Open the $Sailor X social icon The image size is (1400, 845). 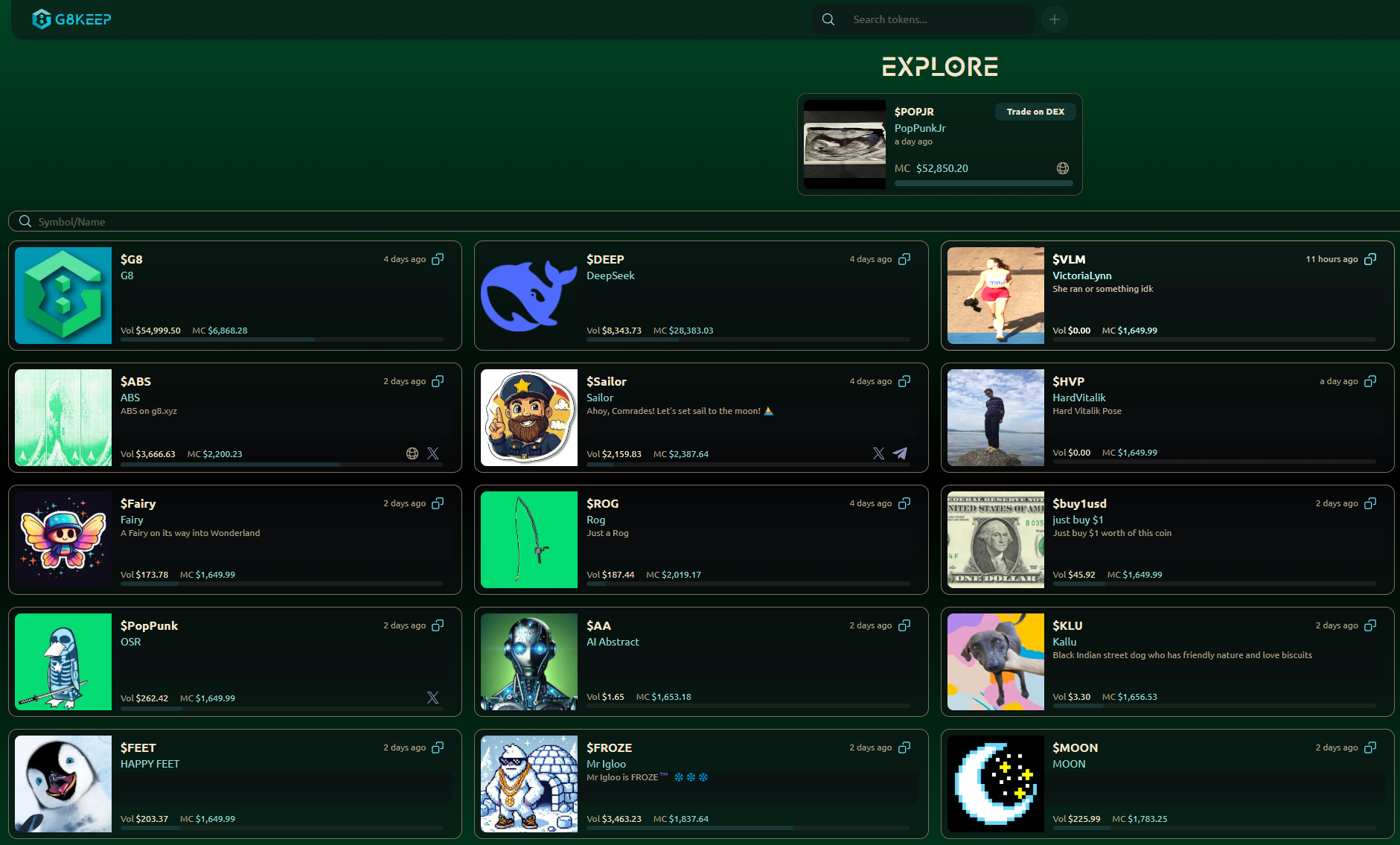pos(879,453)
